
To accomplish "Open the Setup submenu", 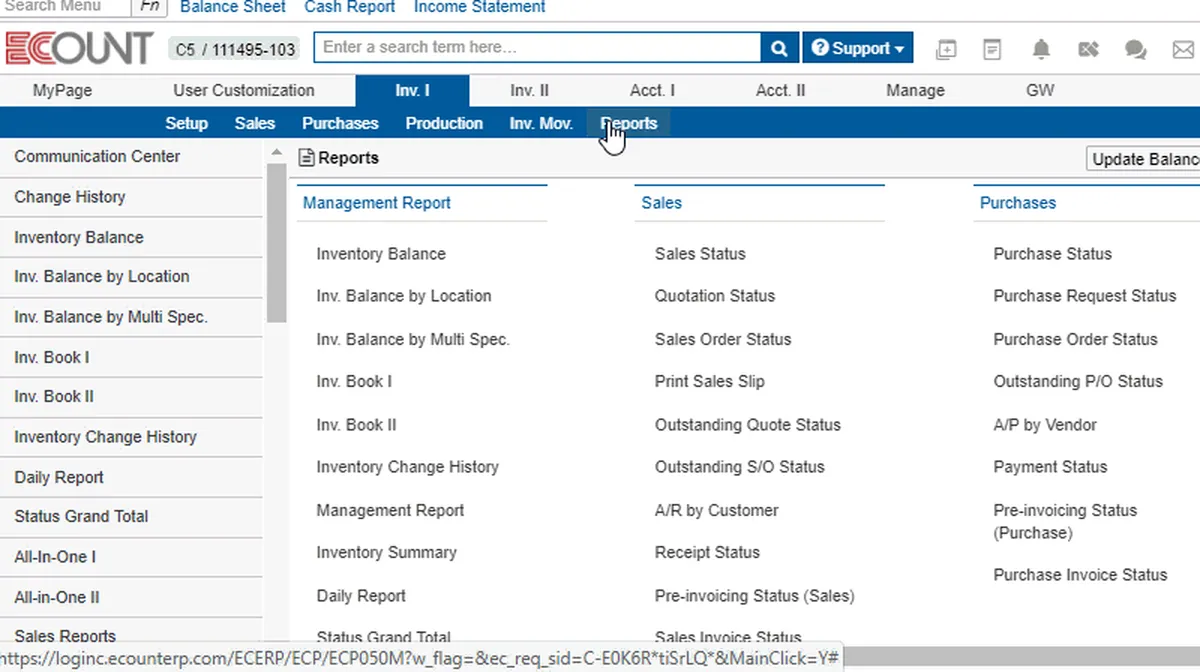I will tap(186, 123).
